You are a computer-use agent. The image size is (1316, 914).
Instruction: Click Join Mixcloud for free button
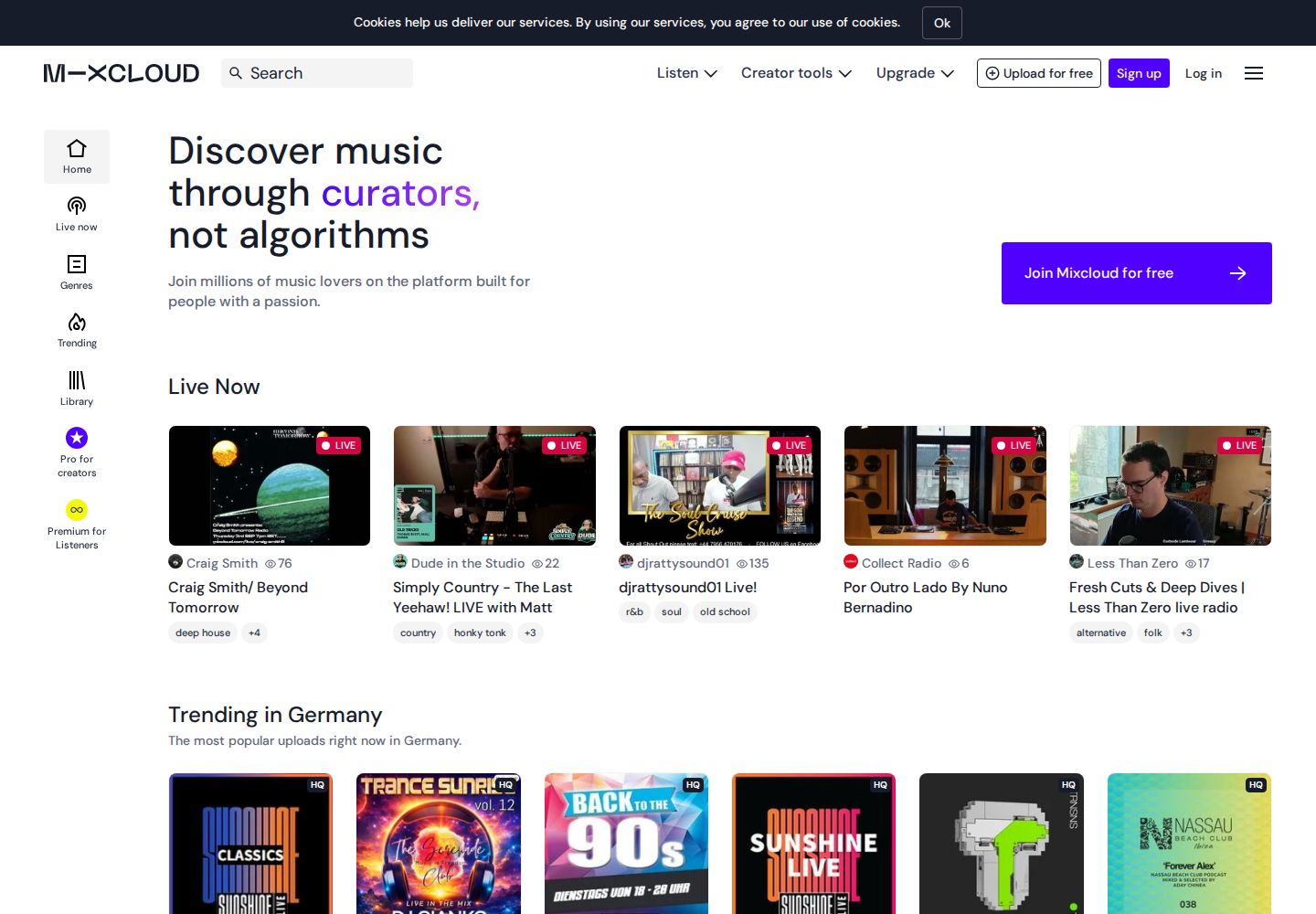(1137, 273)
